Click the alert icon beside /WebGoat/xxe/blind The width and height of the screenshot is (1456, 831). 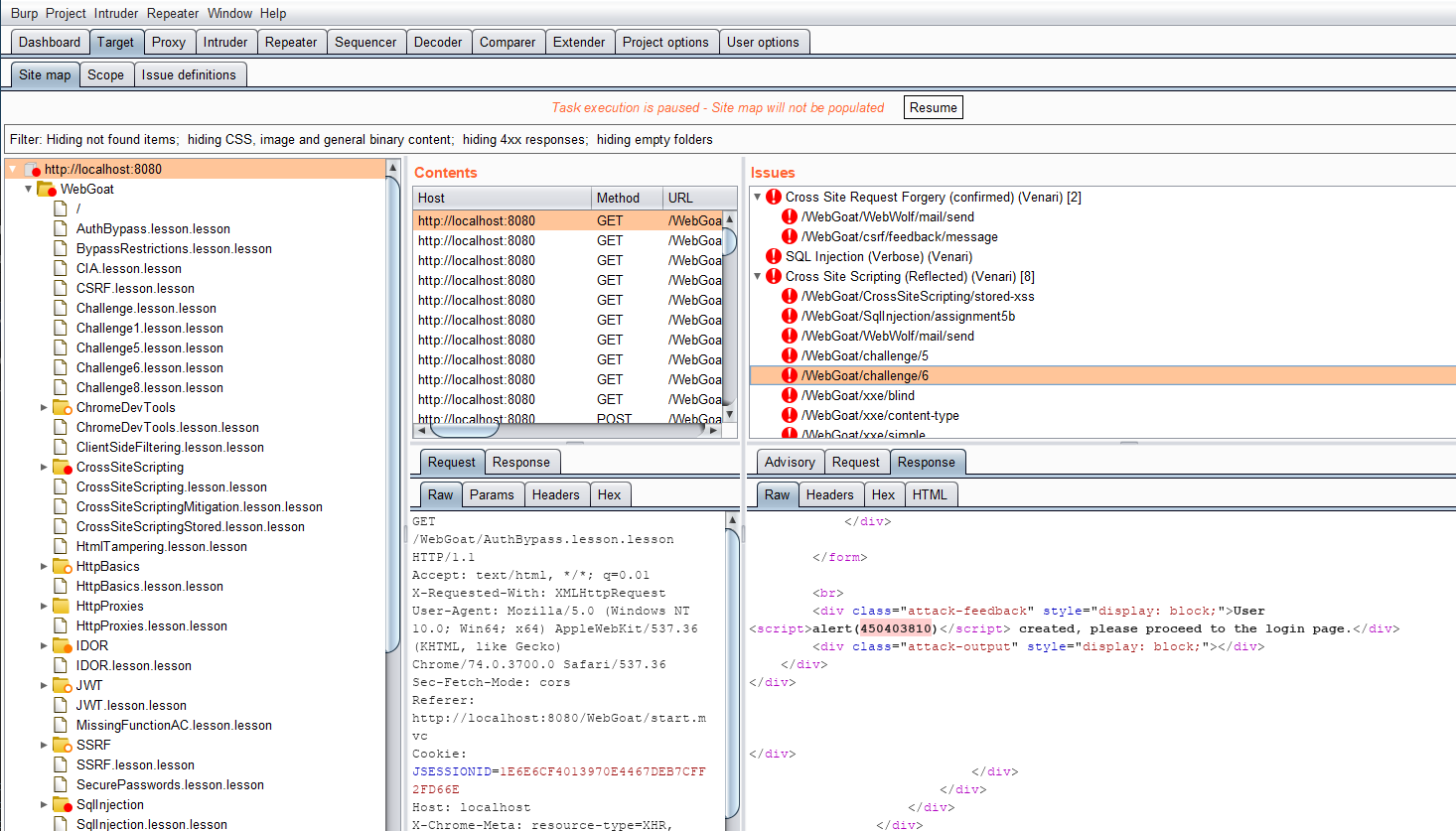tap(790, 395)
